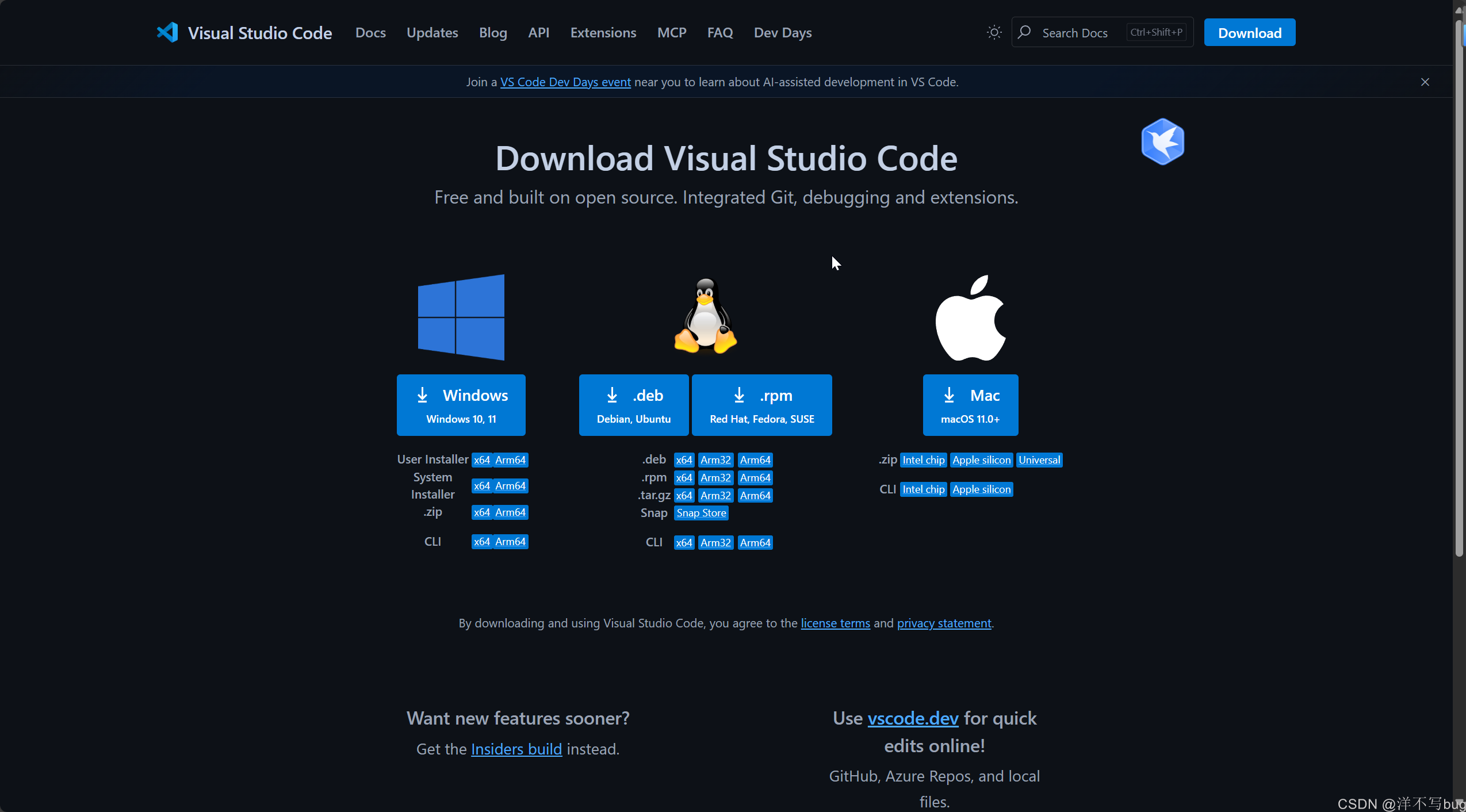Click the Visual Studio Code logo icon
Image resolution: width=1466 pixels, height=812 pixels.
[167, 32]
